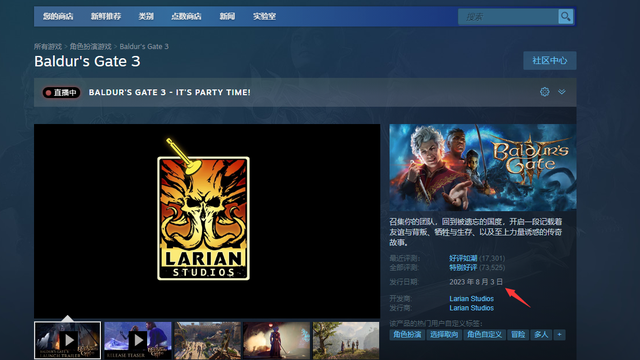Open 社区中心 community hub button
Image resolution: width=640 pixels, height=360 pixels.
550,60
